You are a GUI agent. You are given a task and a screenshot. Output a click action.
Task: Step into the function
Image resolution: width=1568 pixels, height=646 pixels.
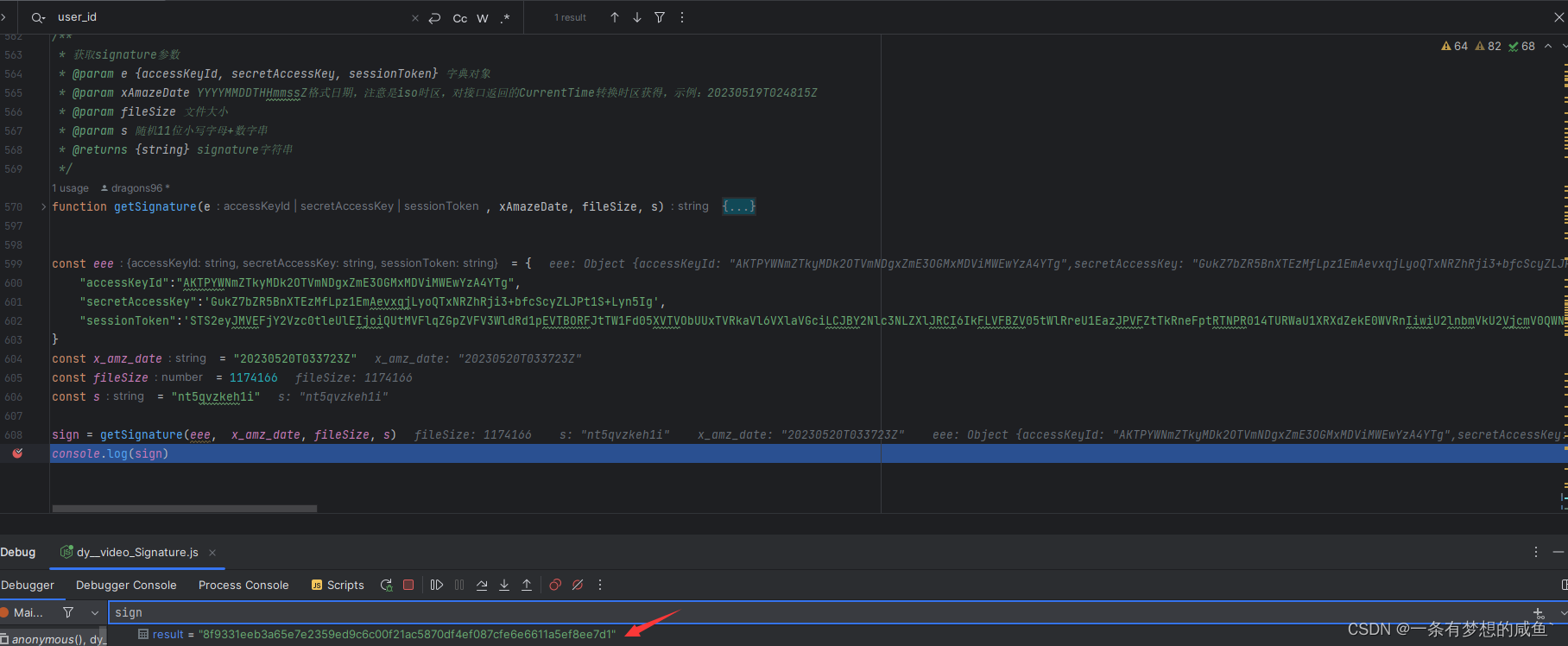[x=504, y=586]
